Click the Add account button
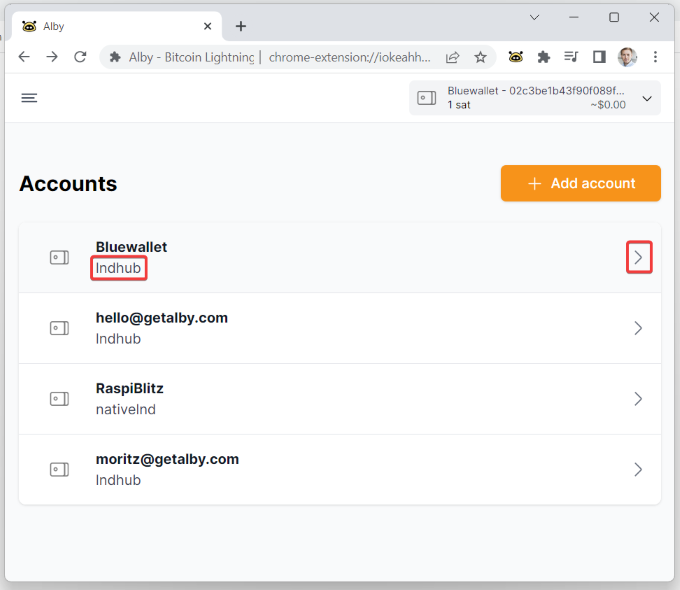 581,183
